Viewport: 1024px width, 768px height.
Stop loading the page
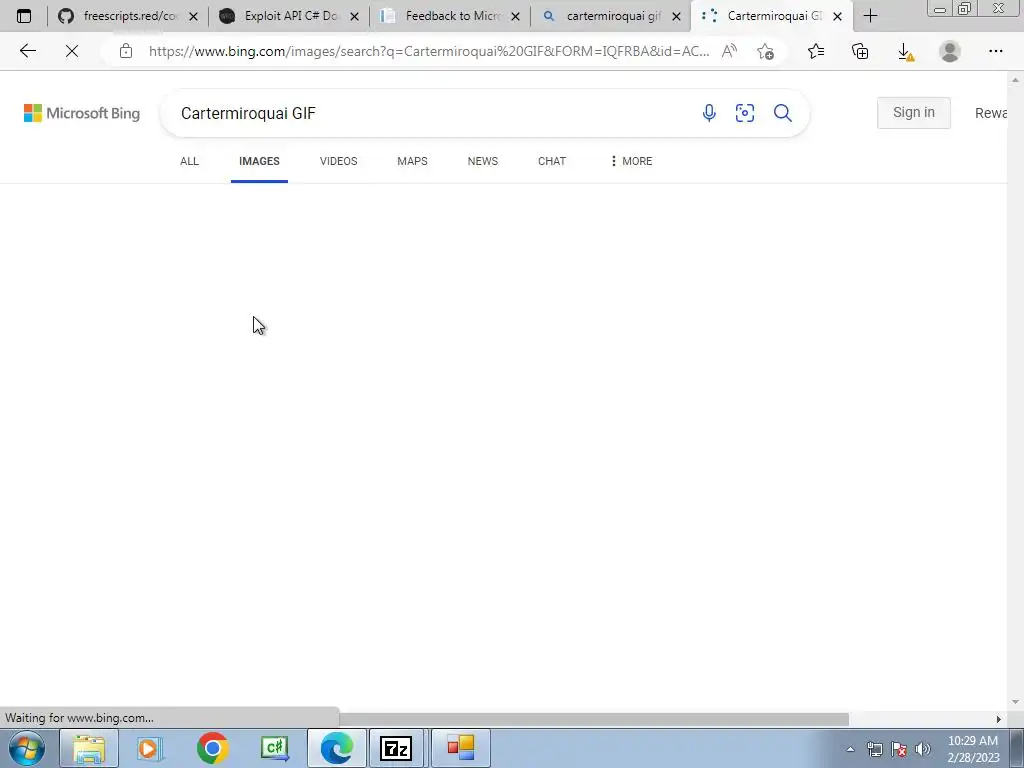[72, 51]
